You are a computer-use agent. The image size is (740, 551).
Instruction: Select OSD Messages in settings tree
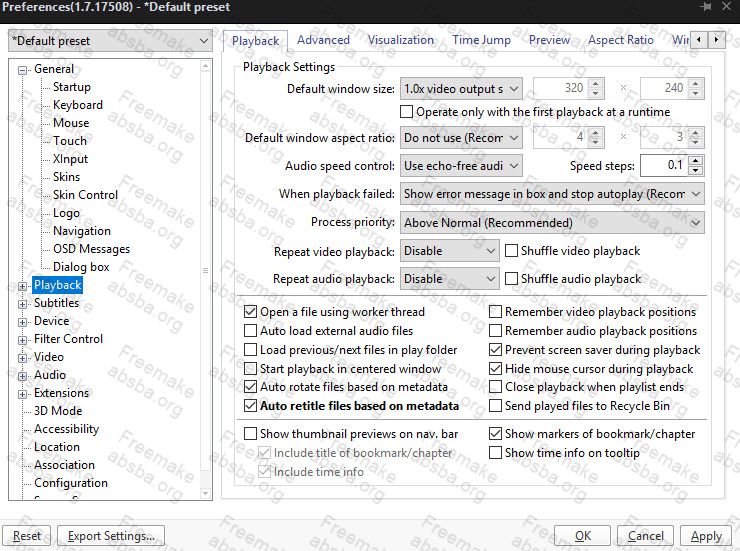[92, 249]
